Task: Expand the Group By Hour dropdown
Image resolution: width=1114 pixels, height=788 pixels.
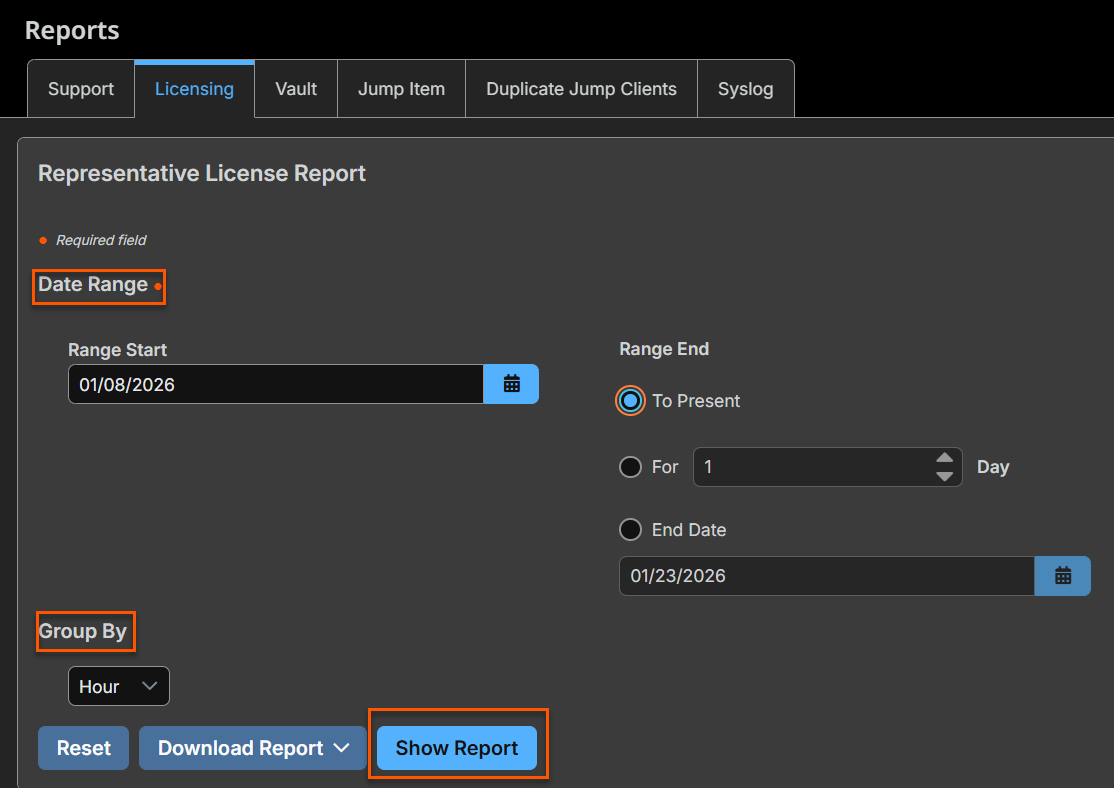Action: (x=119, y=686)
